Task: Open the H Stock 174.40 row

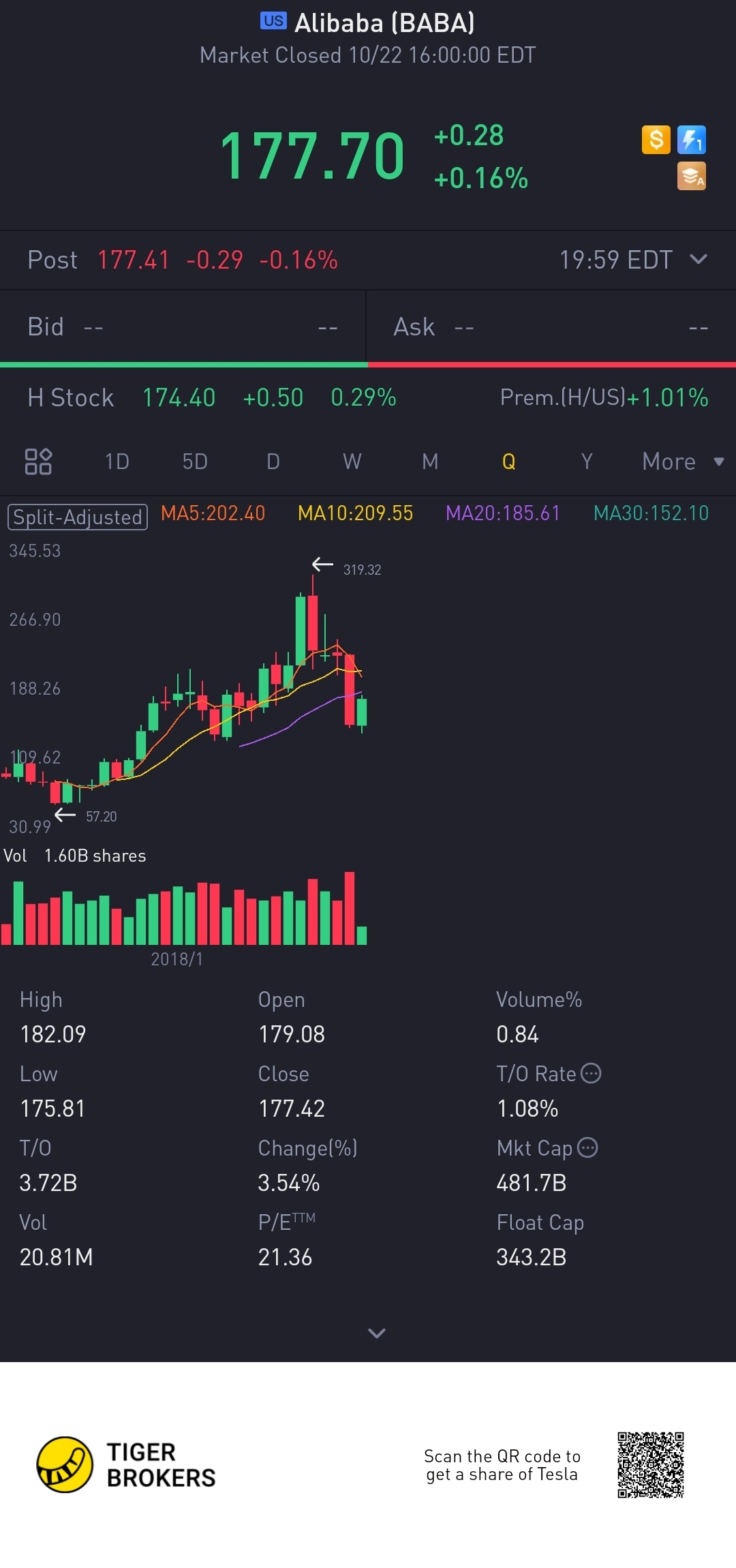Action: pyautogui.click(x=212, y=397)
